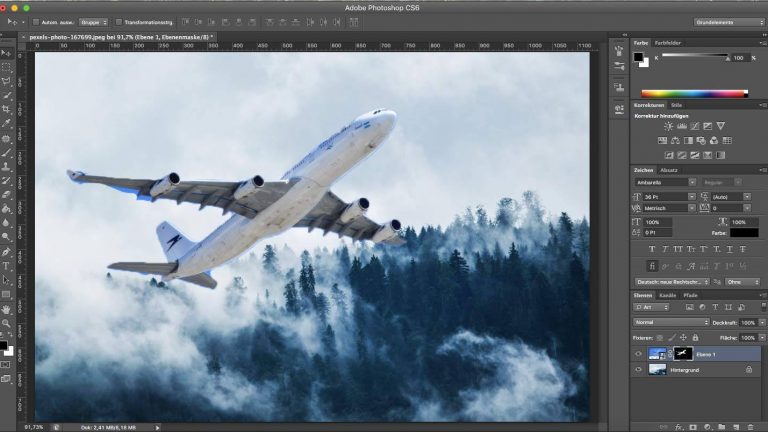Select the Move tool in the toolbox
This screenshot has width=768, height=432.
tap(7, 51)
